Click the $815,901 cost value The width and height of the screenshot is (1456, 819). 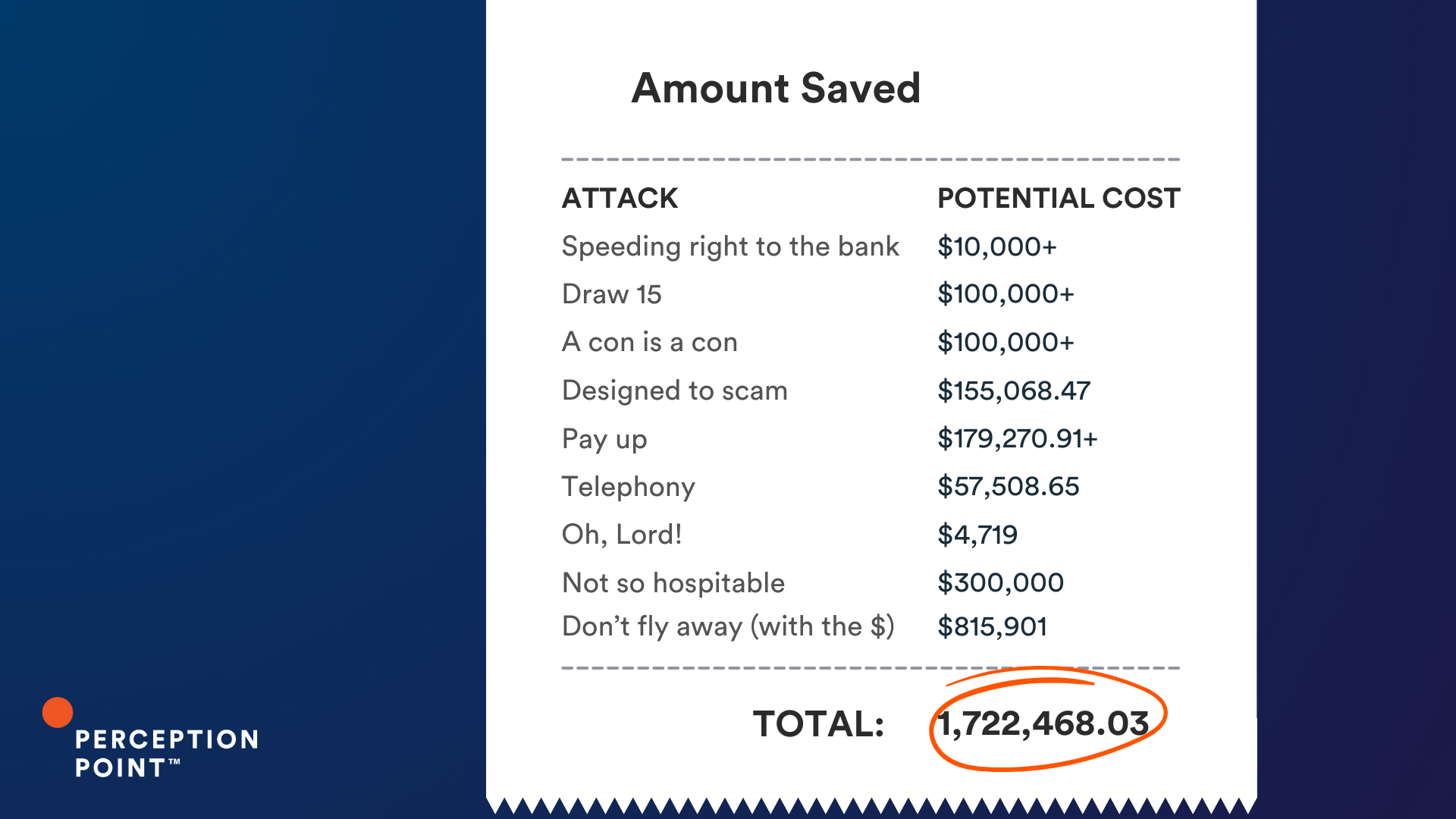993,627
